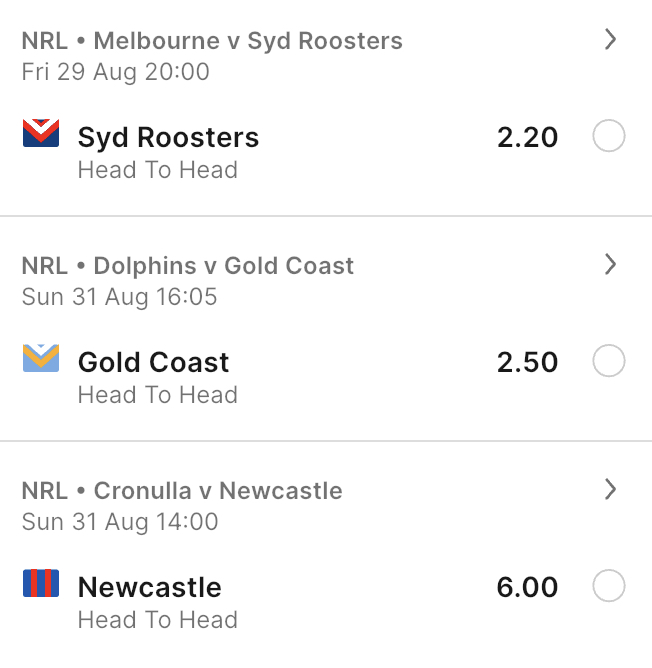Click the Syd Roosters team name
The height and width of the screenshot is (668, 652).
point(168,138)
